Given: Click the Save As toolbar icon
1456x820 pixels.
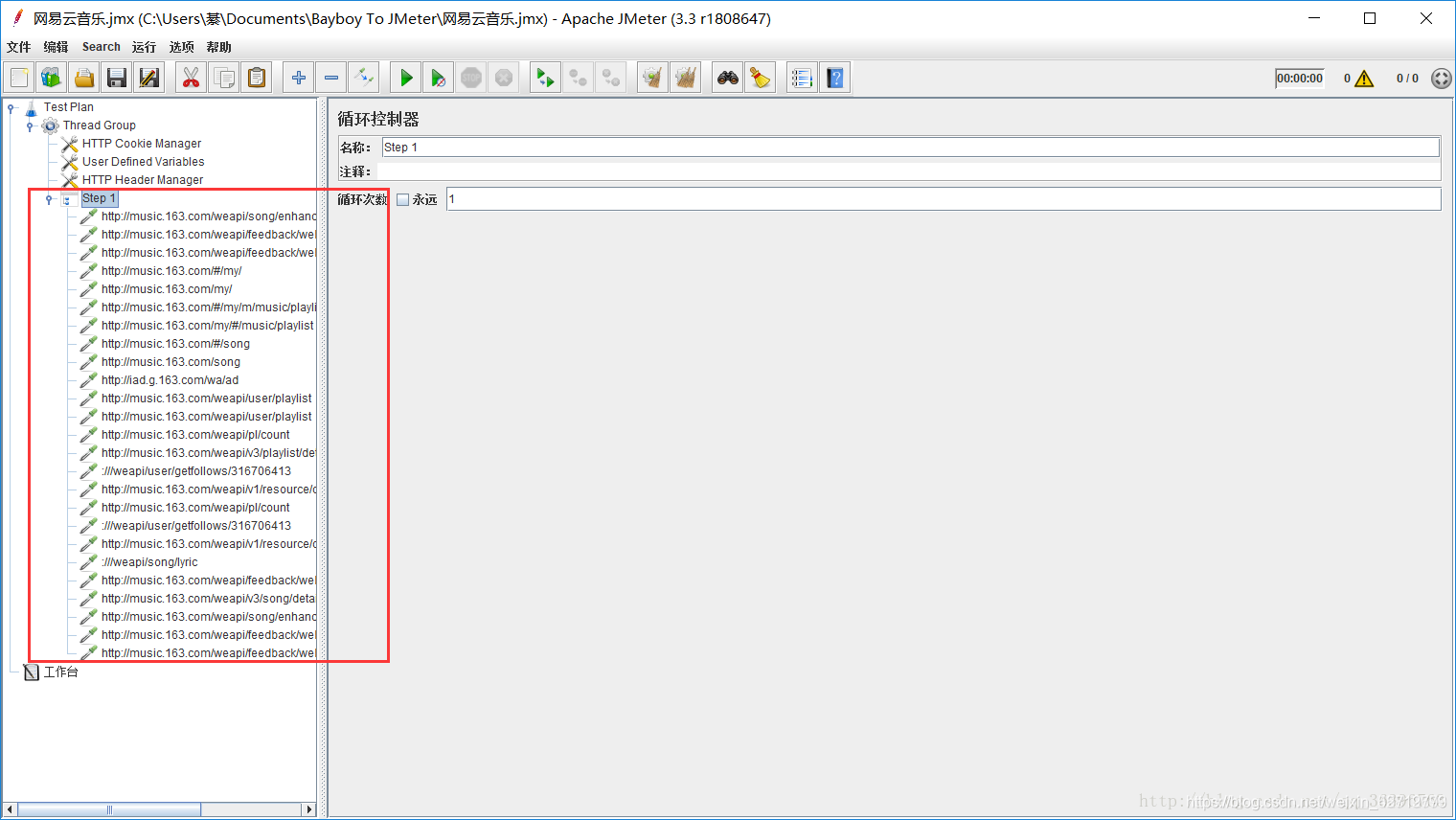Looking at the screenshot, I should (149, 78).
